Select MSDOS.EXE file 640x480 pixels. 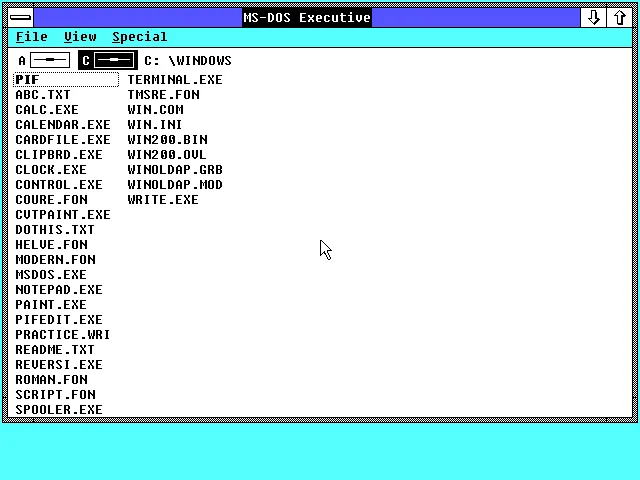pos(51,275)
